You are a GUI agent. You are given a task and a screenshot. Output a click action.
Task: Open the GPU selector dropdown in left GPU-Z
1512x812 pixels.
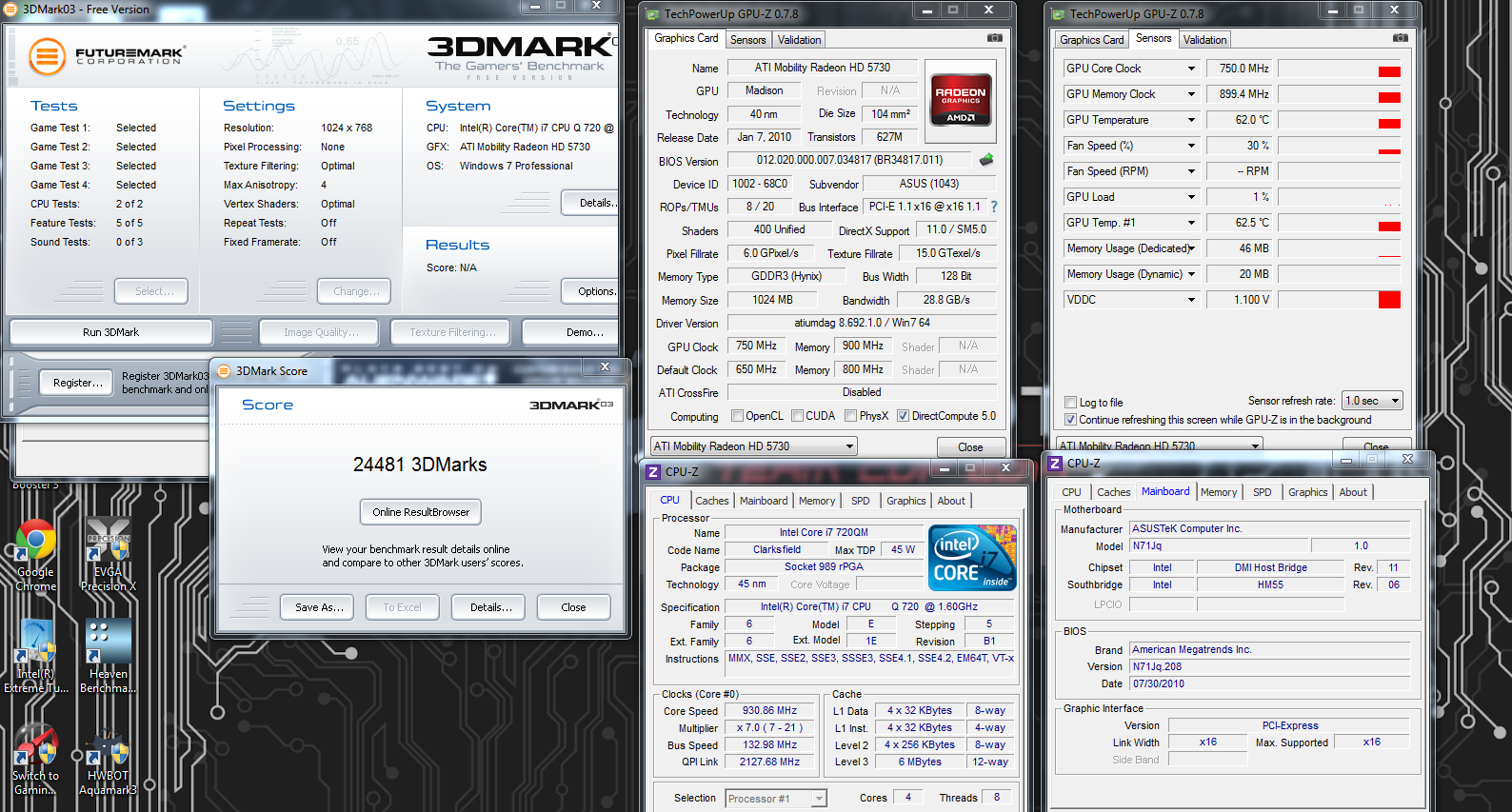pos(753,446)
